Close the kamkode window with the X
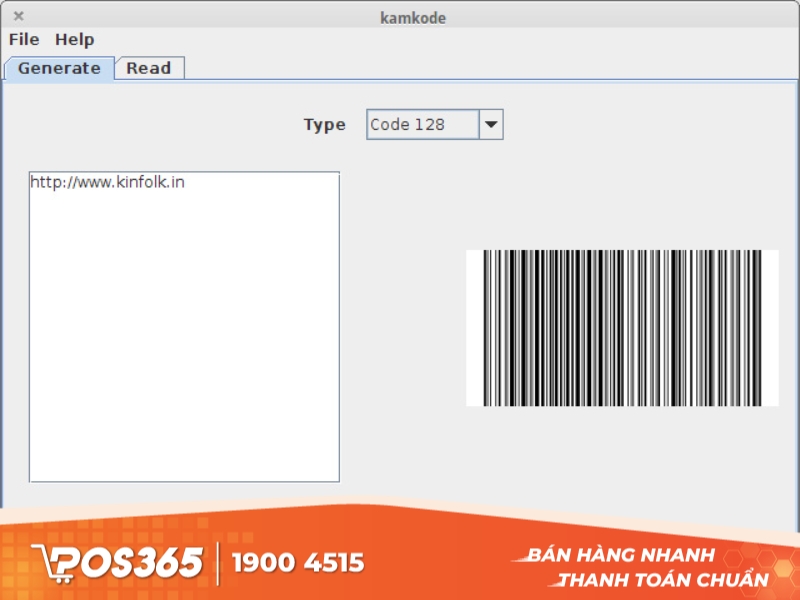 [x=18, y=16]
